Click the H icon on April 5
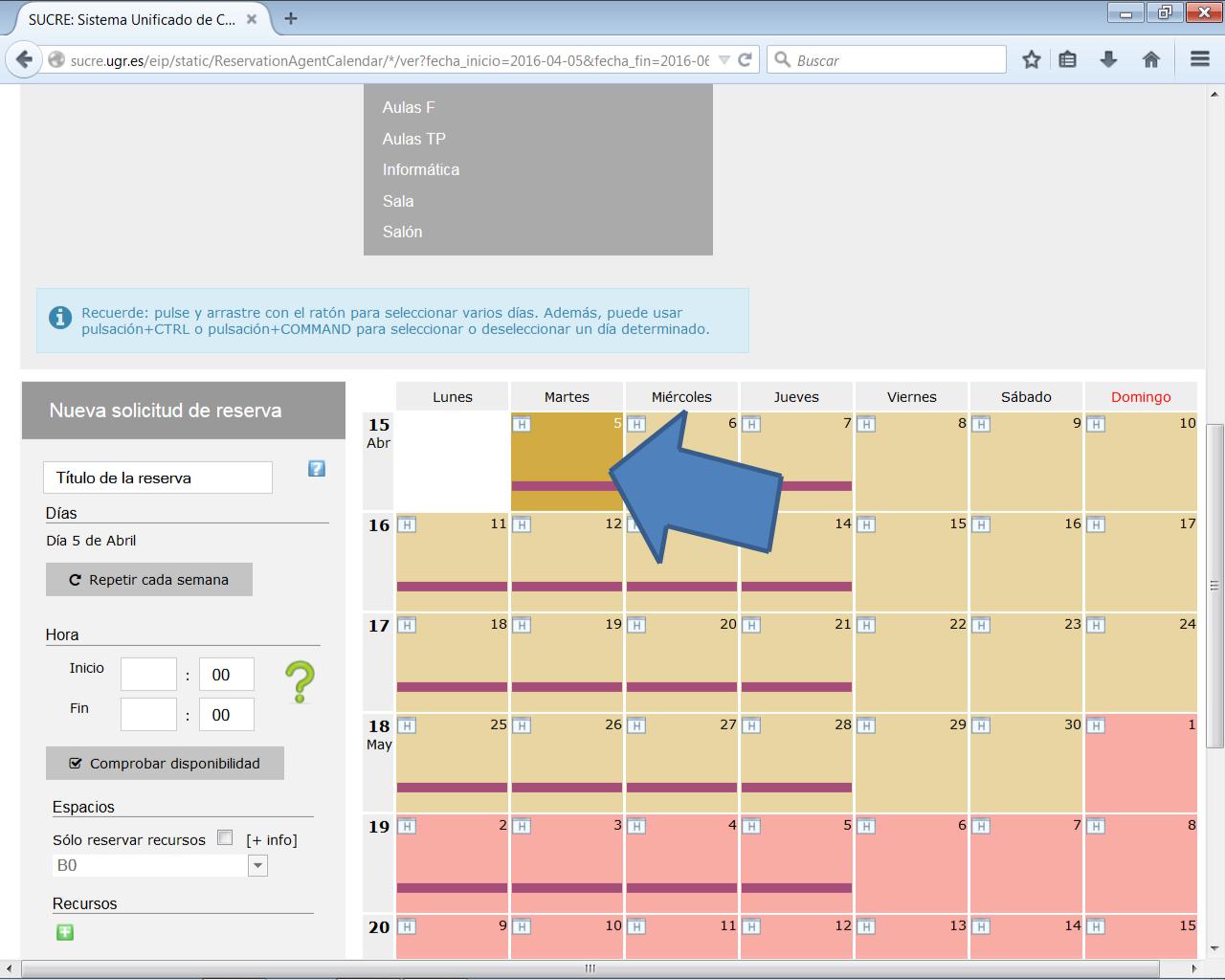The height and width of the screenshot is (980, 1225). 522,424
